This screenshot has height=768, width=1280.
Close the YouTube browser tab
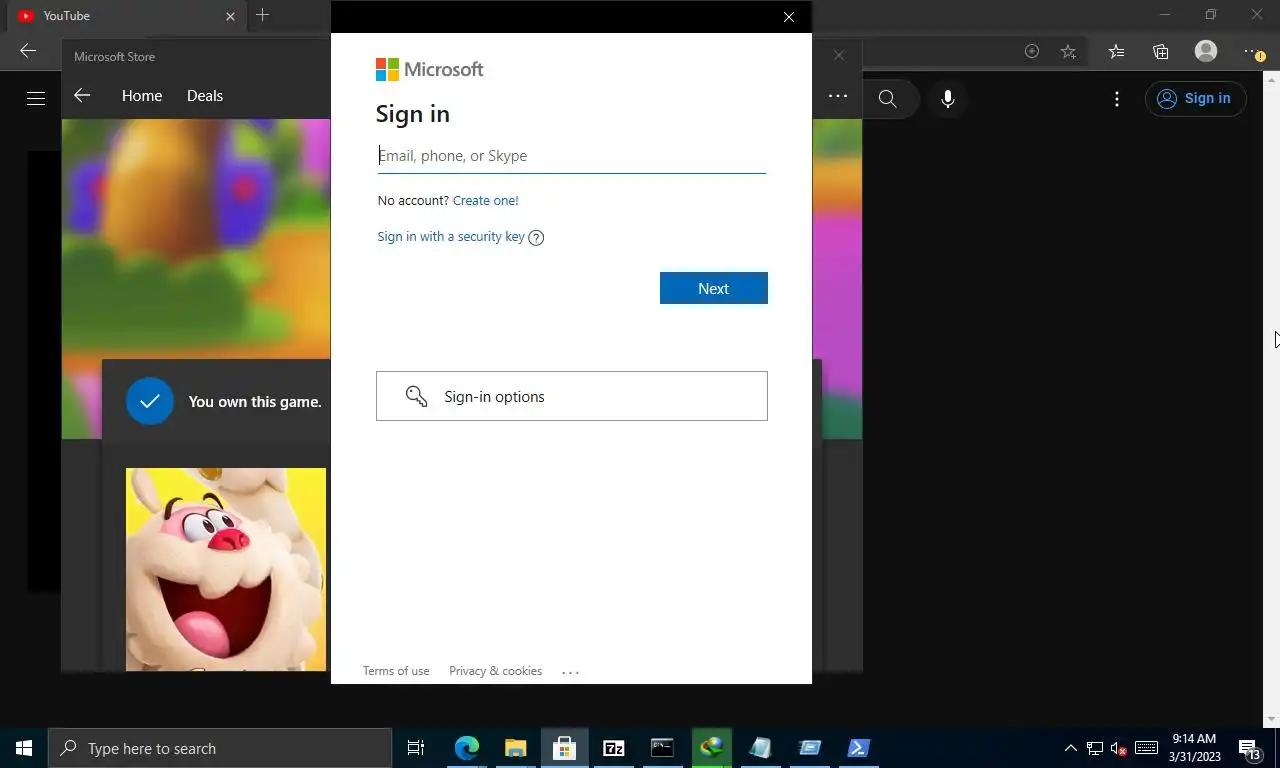[x=231, y=16]
